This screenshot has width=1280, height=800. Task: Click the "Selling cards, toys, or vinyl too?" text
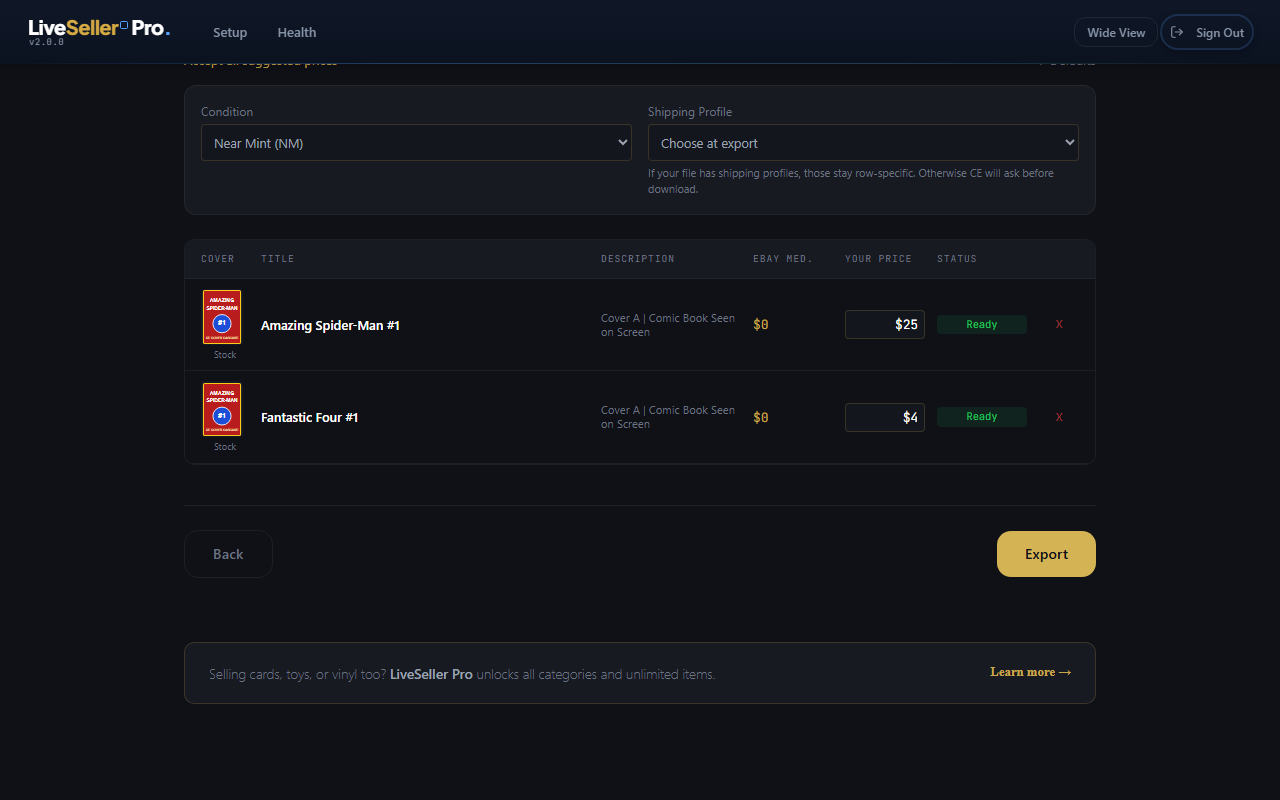[x=298, y=674]
